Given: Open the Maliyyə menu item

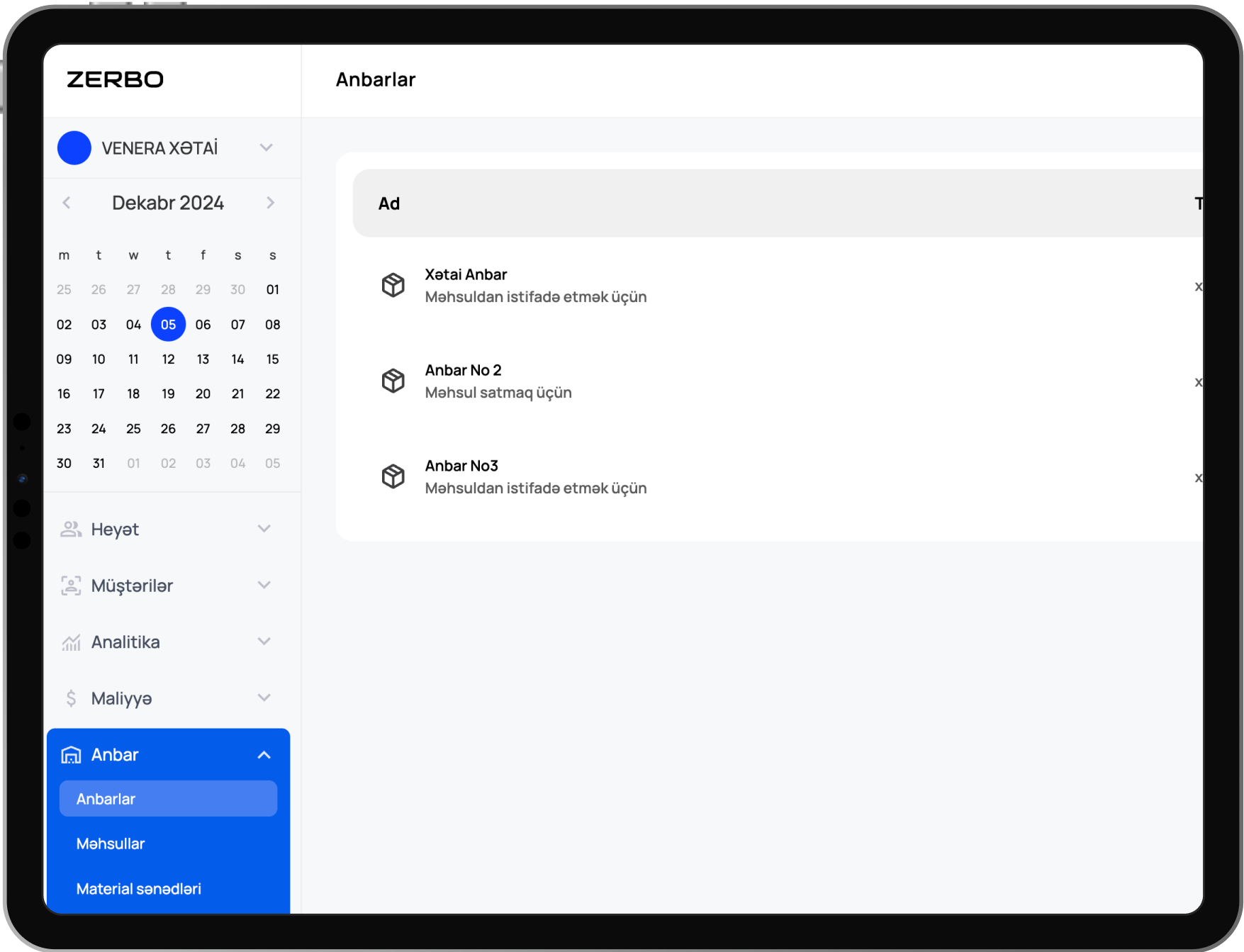Looking at the screenshot, I should [x=168, y=698].
